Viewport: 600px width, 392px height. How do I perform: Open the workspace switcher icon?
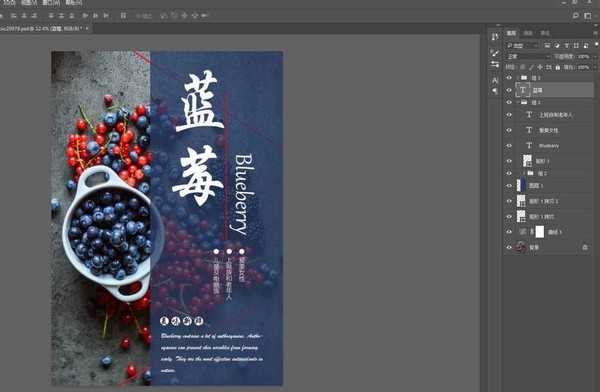click(x=588, y=16)
